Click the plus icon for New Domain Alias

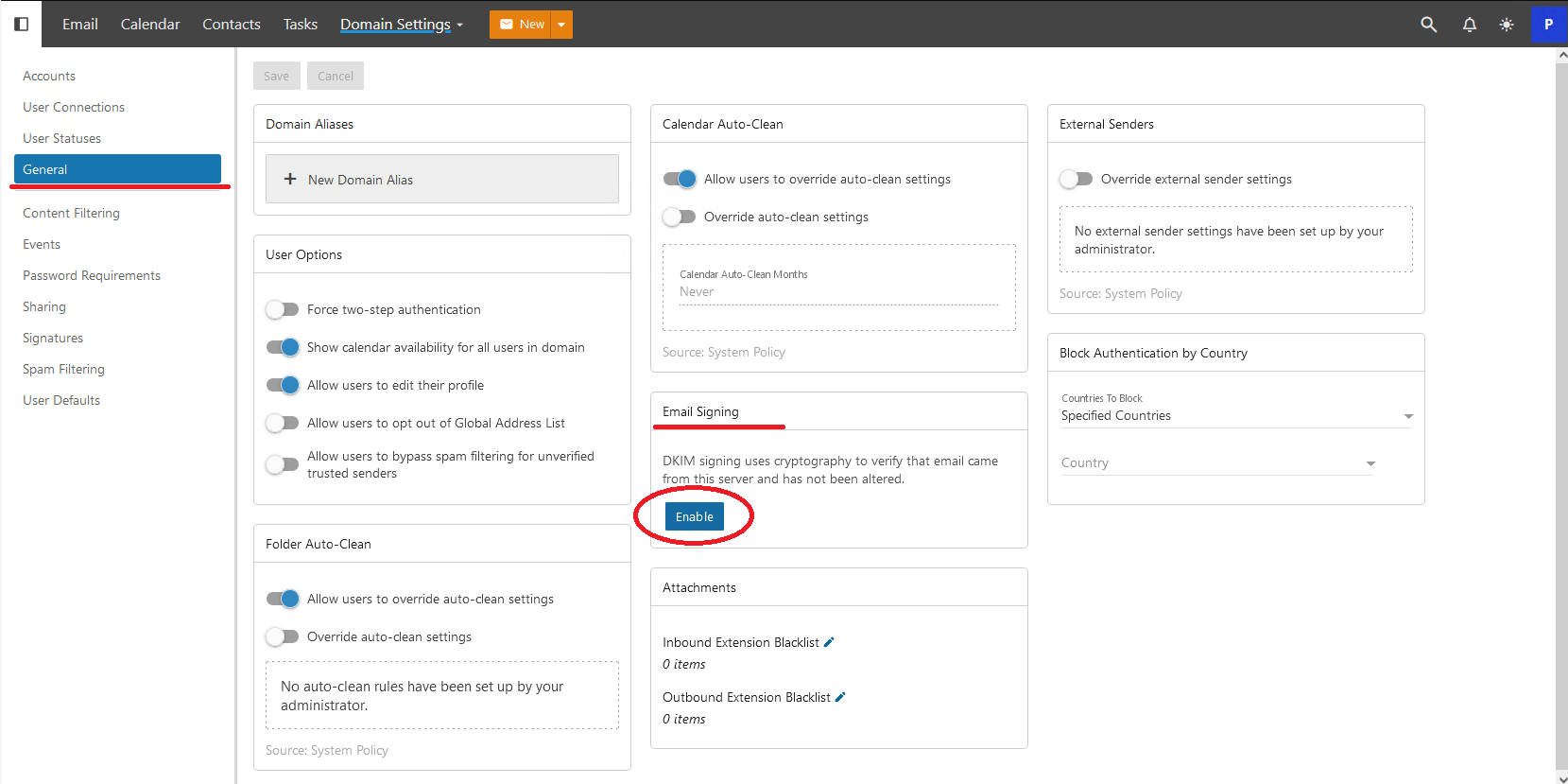290,179
